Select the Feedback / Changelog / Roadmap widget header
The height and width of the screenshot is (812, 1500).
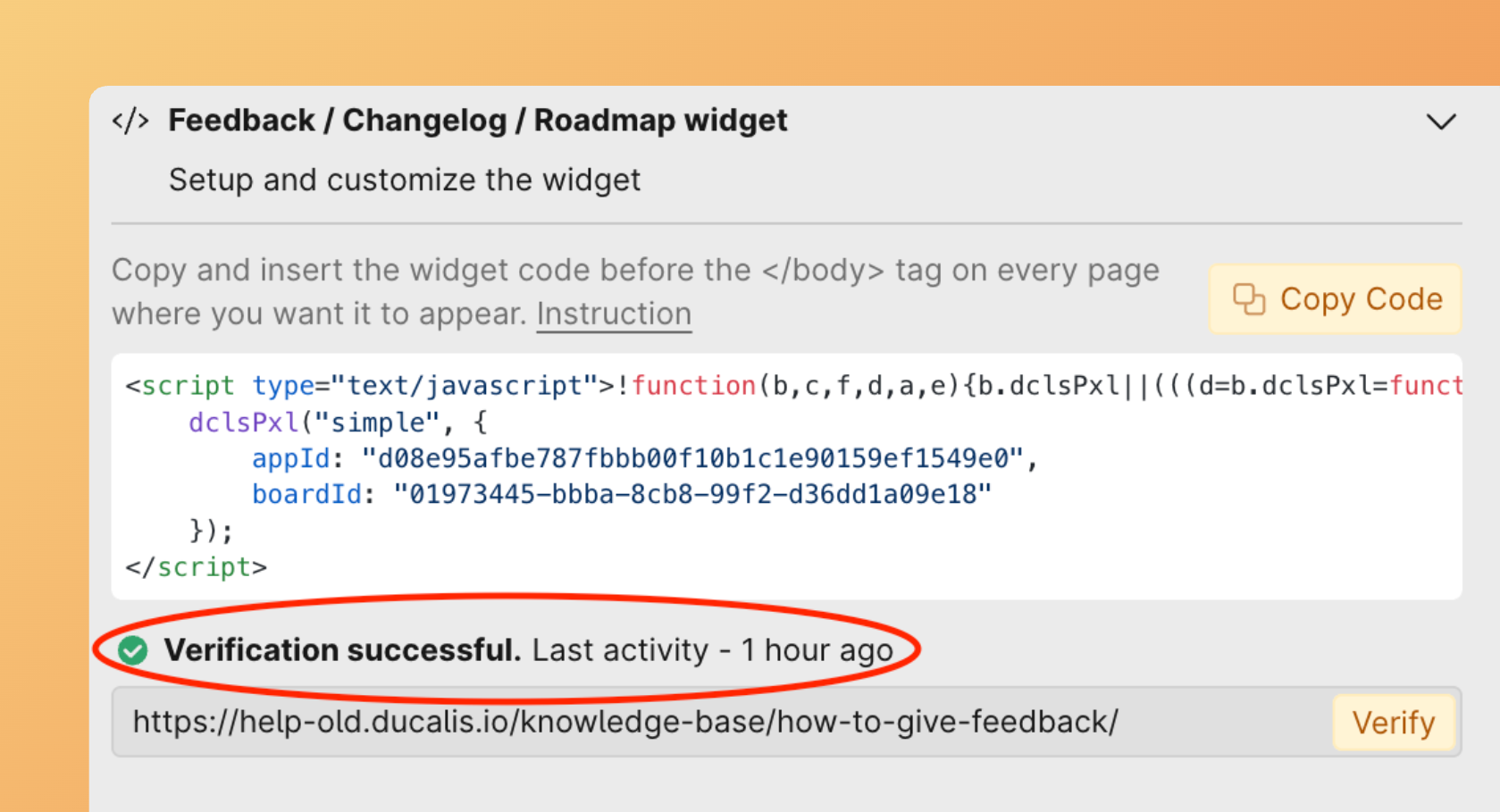(478, 120)
